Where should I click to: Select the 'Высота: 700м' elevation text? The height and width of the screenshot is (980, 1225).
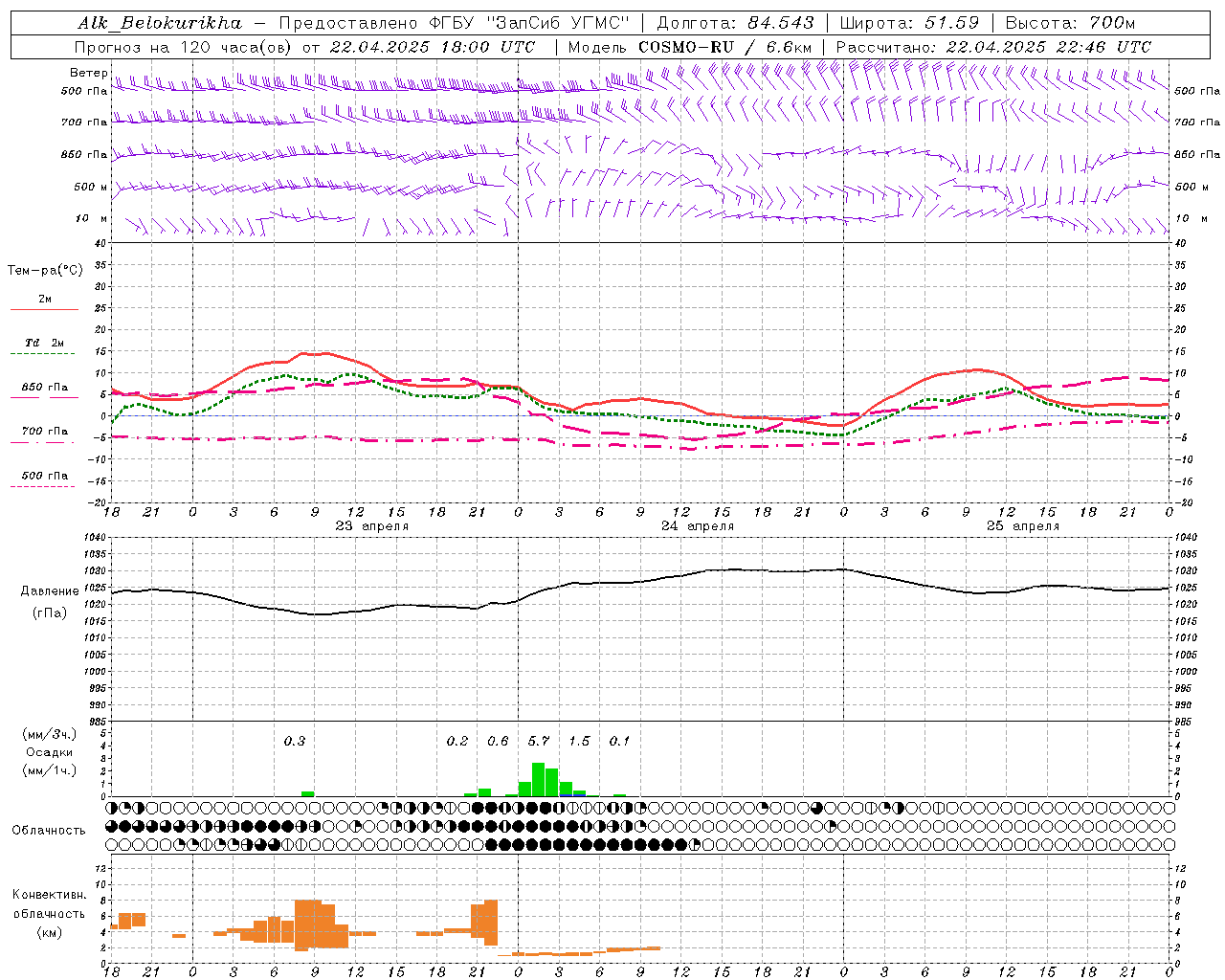pyautogui.click(x=1071, y=23)
